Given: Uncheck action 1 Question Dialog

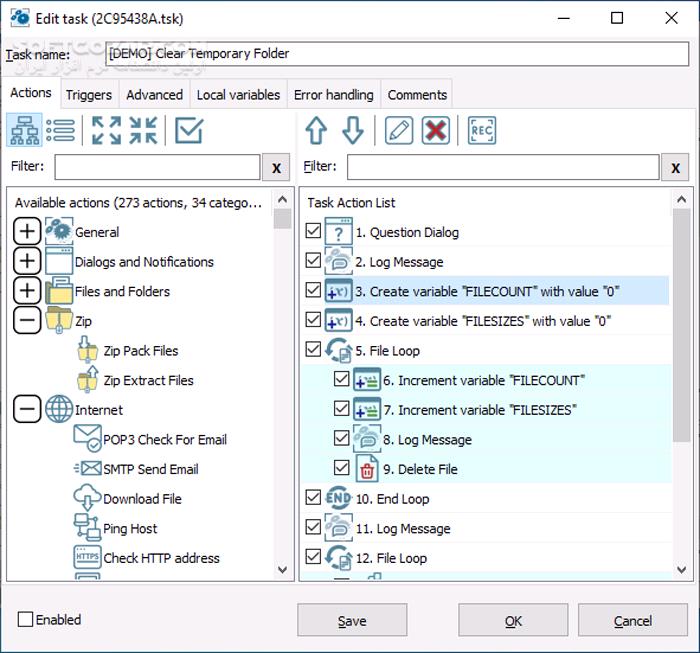Looking at the screenshot, I should tap(313, 231).
